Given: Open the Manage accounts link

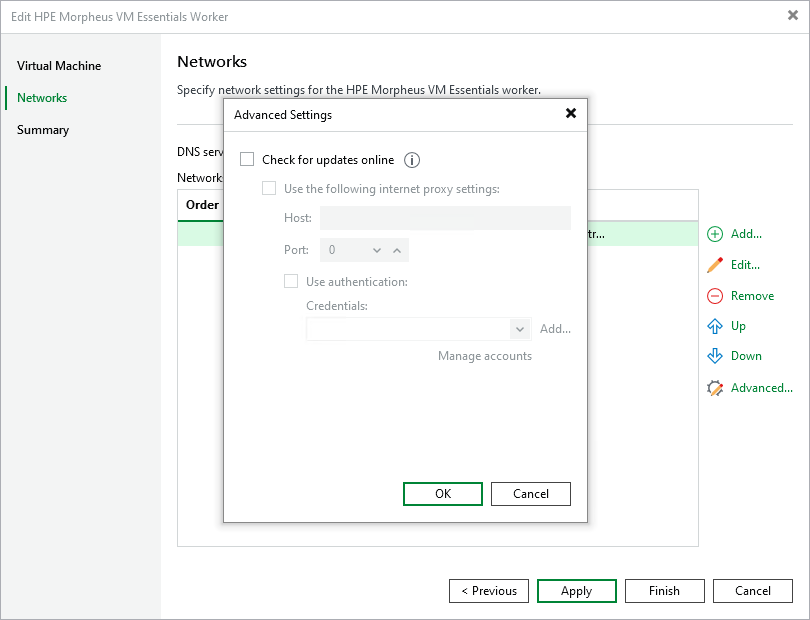Looking at the screenshot, I should 484,355.
